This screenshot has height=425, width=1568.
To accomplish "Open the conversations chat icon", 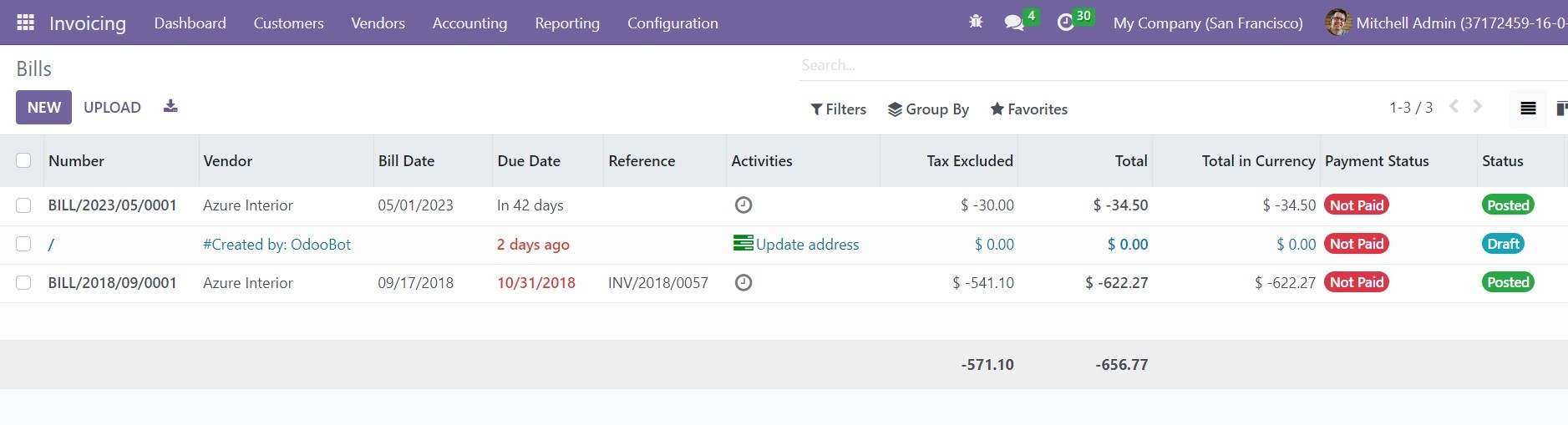I will point(1014,23).
